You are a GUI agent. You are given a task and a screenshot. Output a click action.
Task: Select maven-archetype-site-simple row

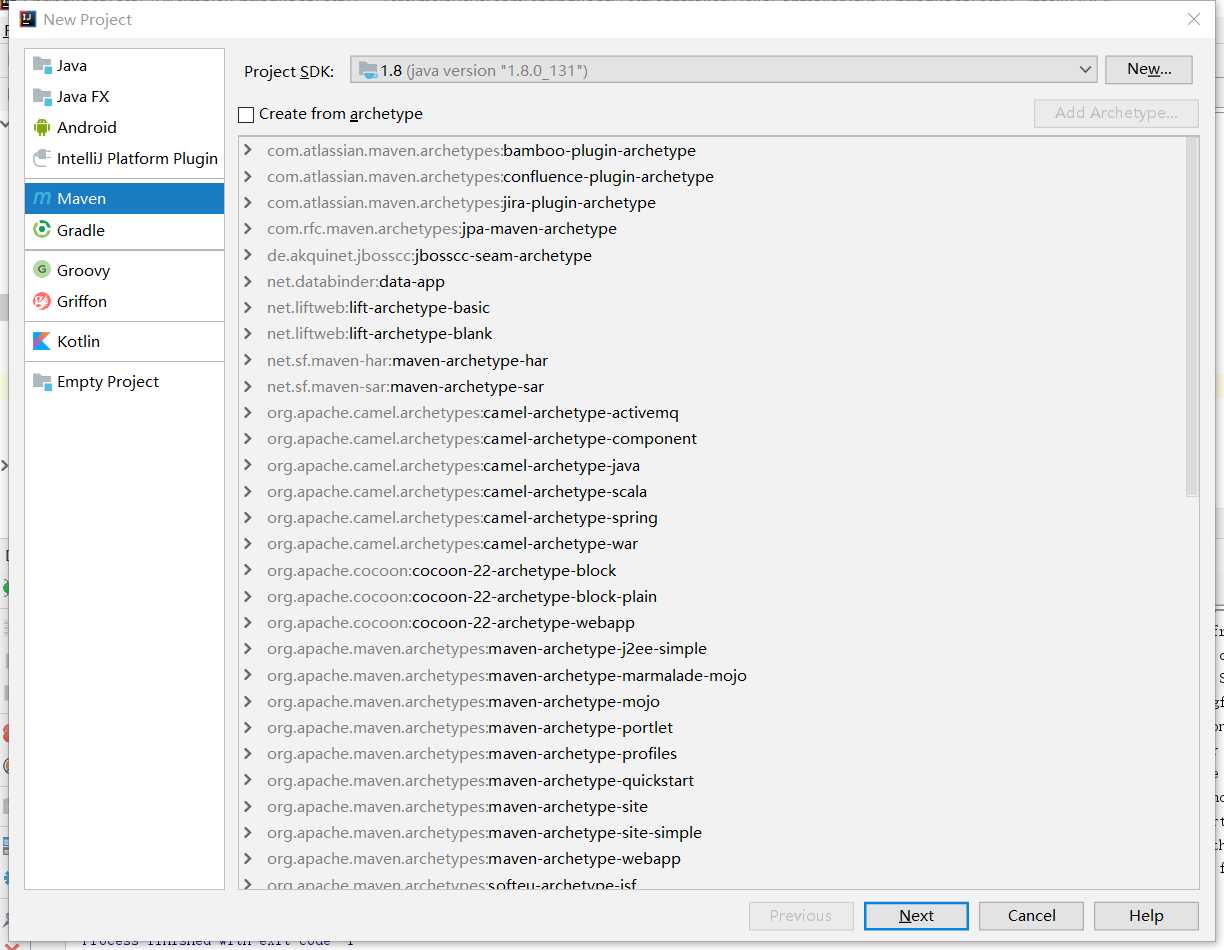[x=712, y=832]
